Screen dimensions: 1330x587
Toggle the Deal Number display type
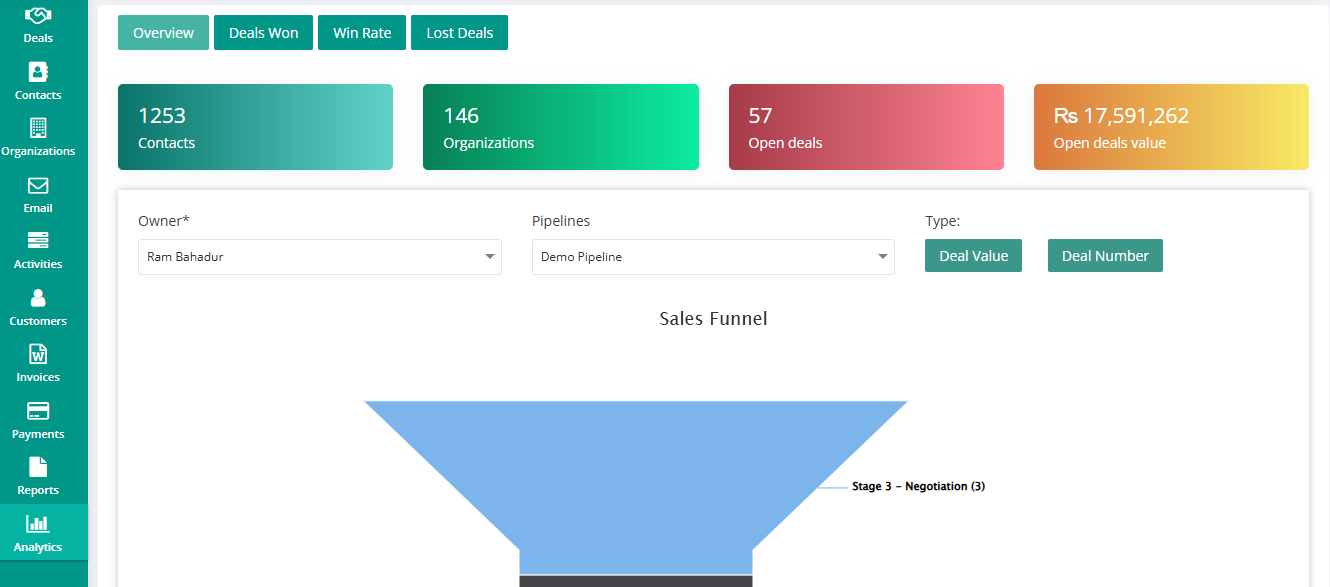(1105, 255)
